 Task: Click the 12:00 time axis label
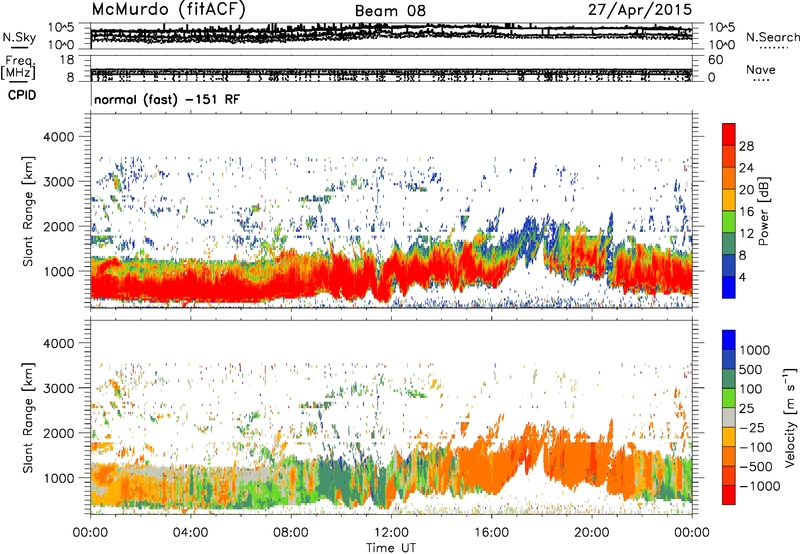coord(391,532)
